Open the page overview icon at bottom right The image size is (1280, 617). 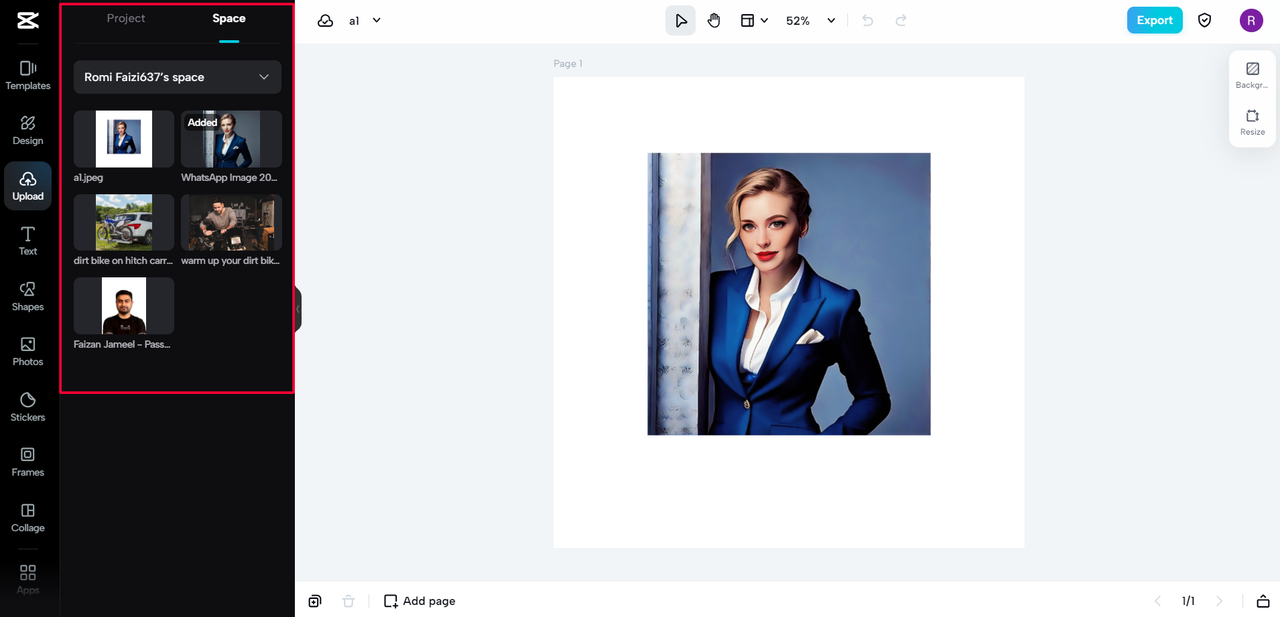click(x=1263, y=601)
